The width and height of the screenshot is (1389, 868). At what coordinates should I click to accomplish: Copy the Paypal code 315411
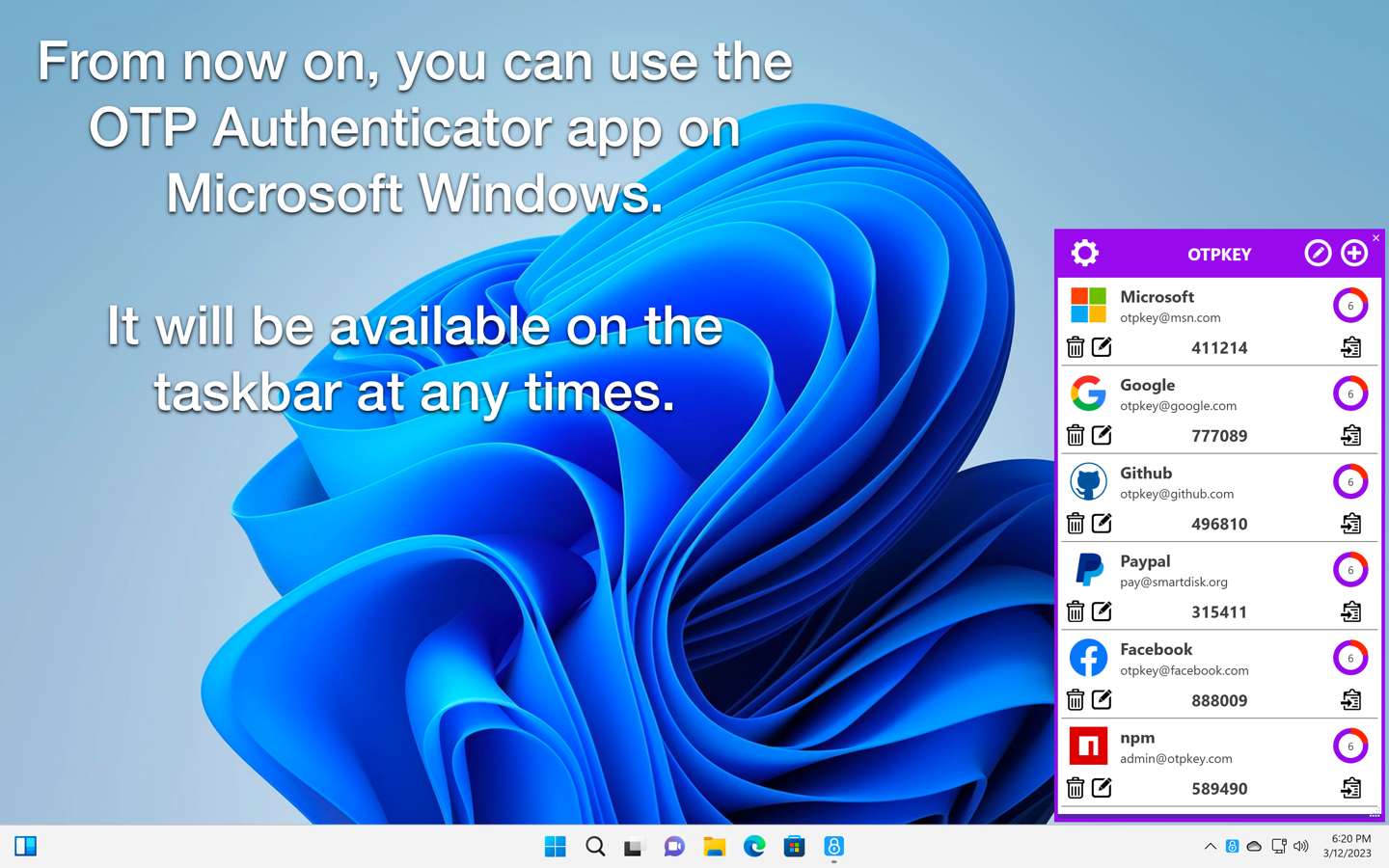[x=1351, y=611]
